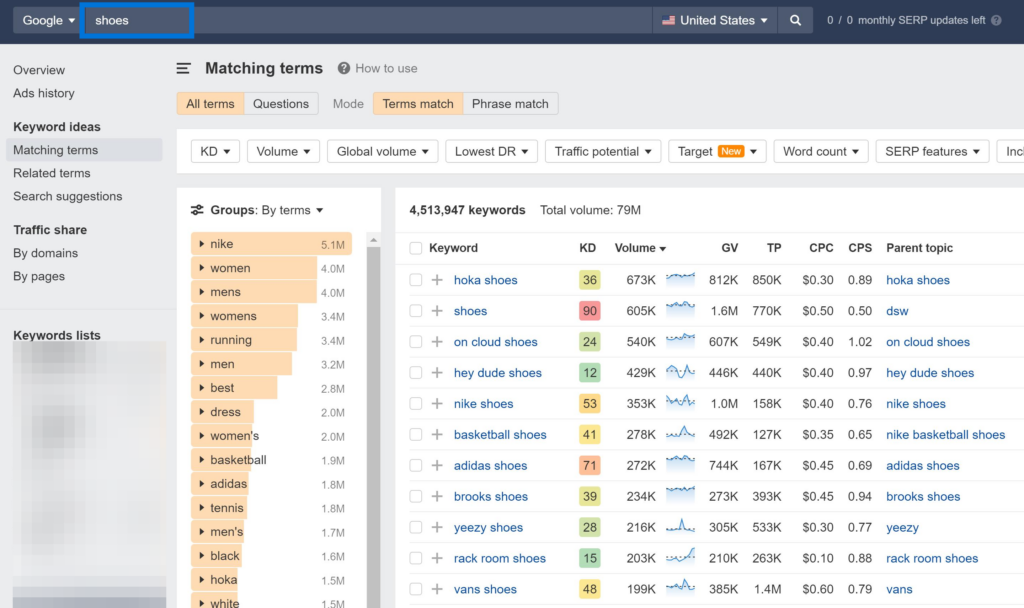The width and height of the screenshot is (1024, 608).
Task: Tick the checkbox beside basketball shoes
Action: [x=417, y=434]
